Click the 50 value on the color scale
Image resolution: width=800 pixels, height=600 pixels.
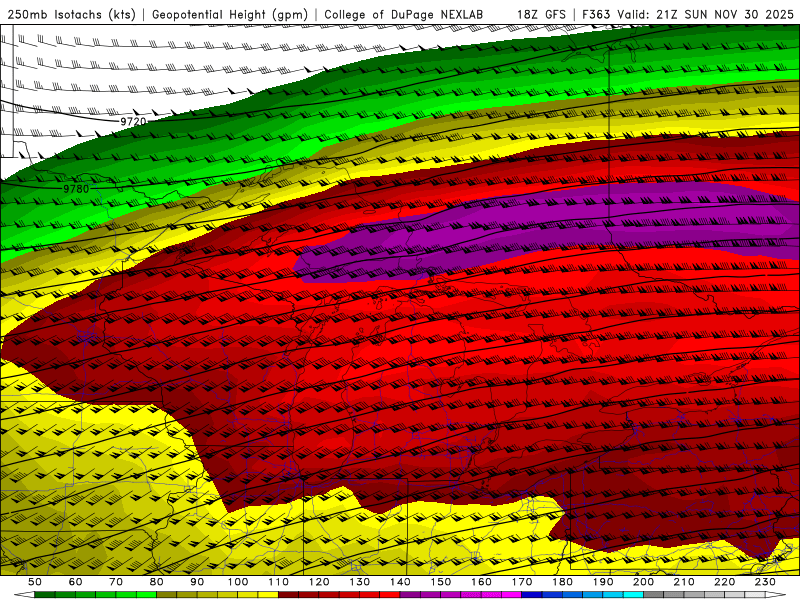[35, 582]
